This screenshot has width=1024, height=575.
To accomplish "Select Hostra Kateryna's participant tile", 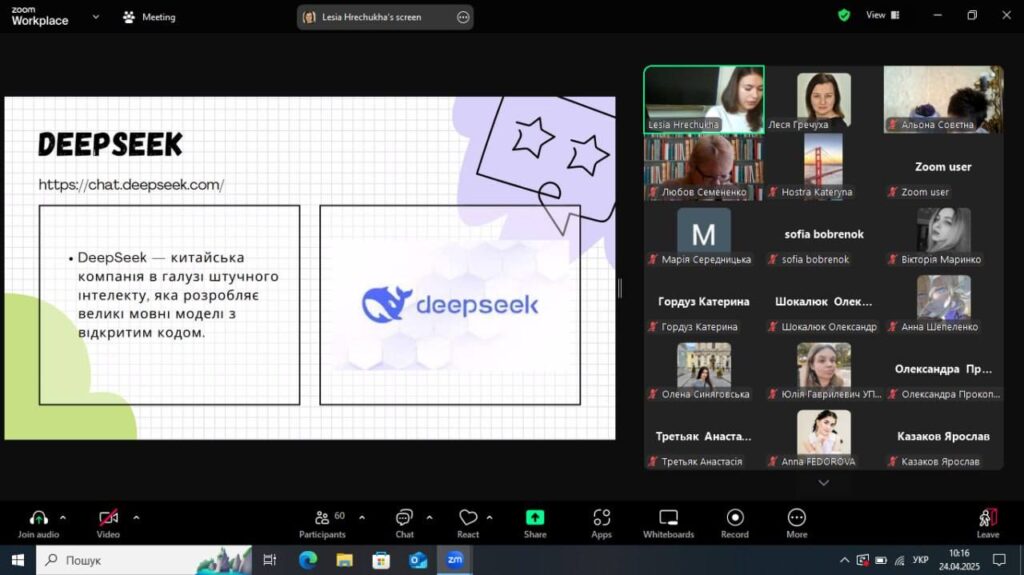I will coord(824,167).
